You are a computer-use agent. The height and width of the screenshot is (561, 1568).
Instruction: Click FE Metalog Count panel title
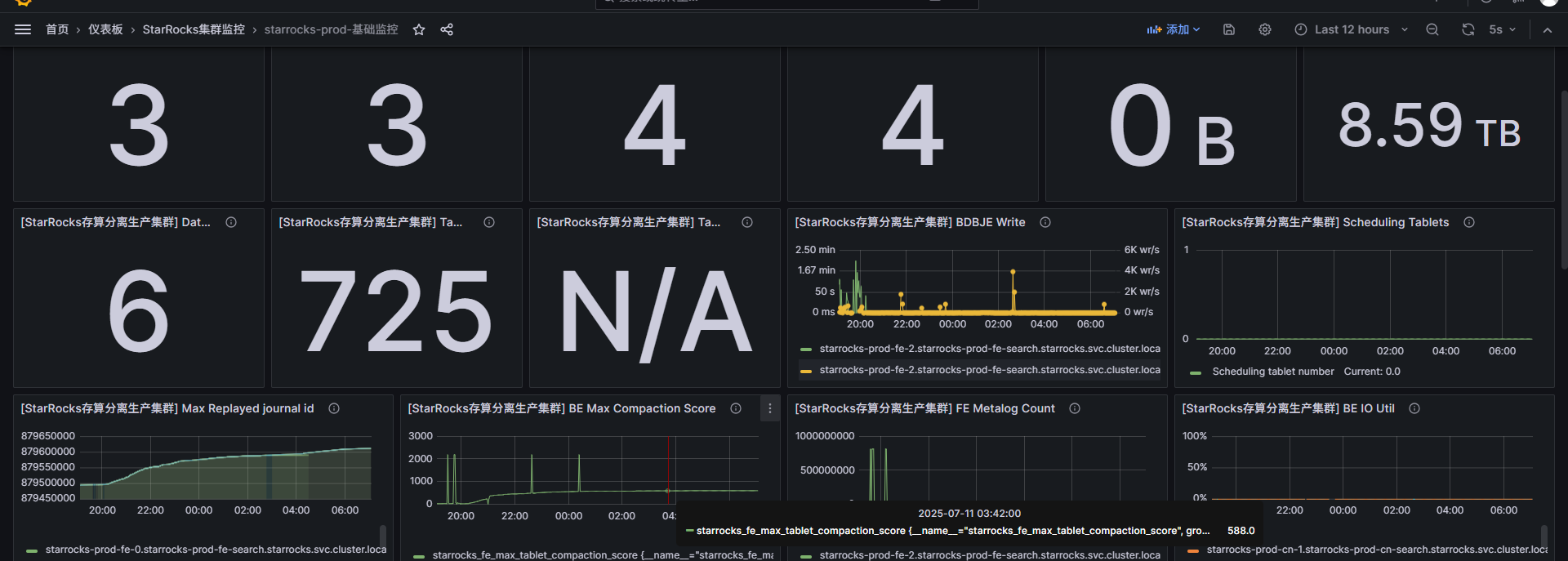(x=925, y=408)
